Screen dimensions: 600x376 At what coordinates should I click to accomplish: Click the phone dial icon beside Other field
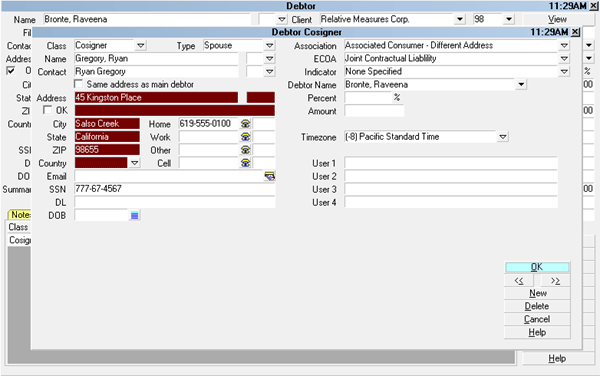pos(245,150)
